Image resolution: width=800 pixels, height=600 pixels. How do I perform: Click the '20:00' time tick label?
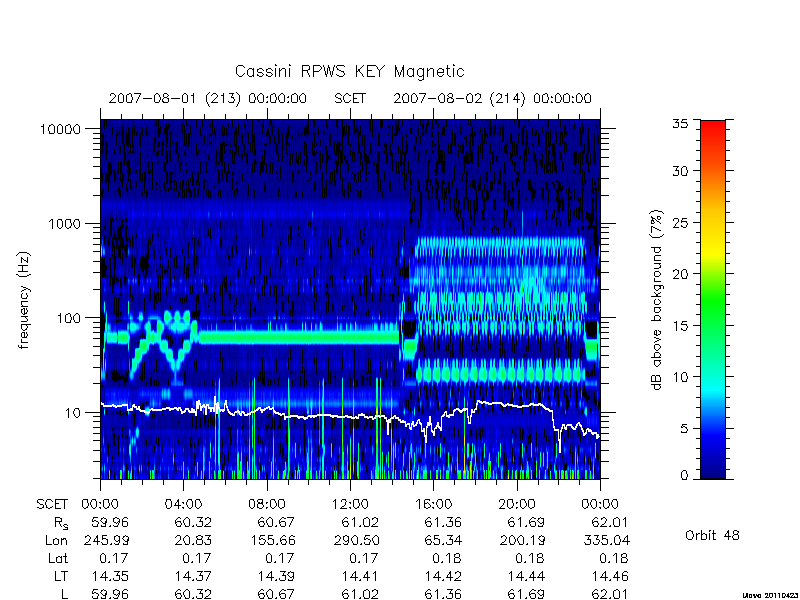(x=516, y=505)
